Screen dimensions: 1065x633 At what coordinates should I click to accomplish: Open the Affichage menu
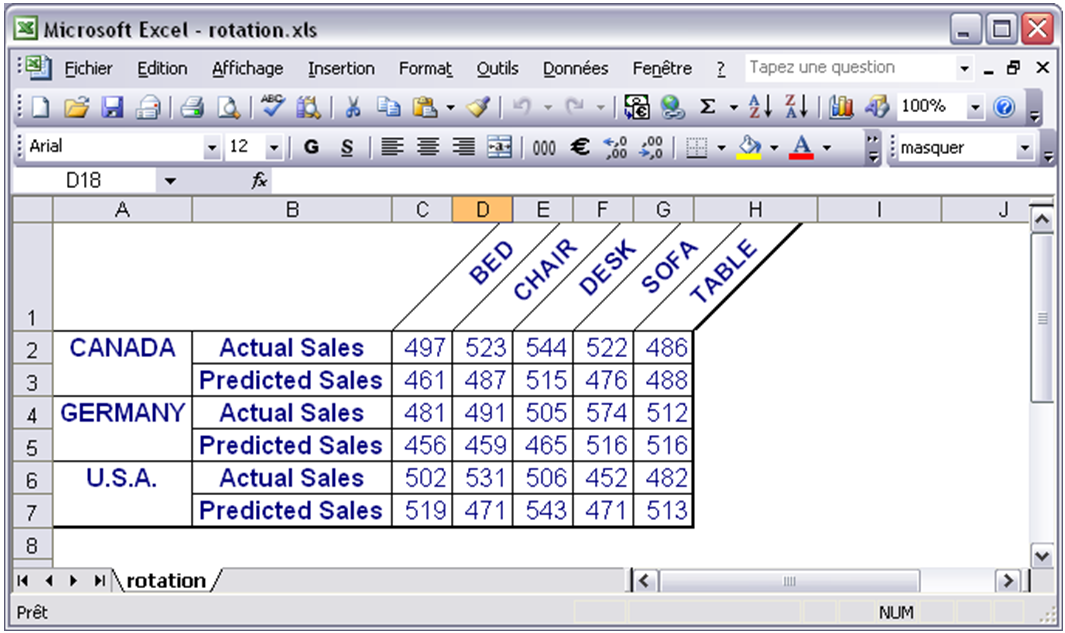[x=247, y=69]
